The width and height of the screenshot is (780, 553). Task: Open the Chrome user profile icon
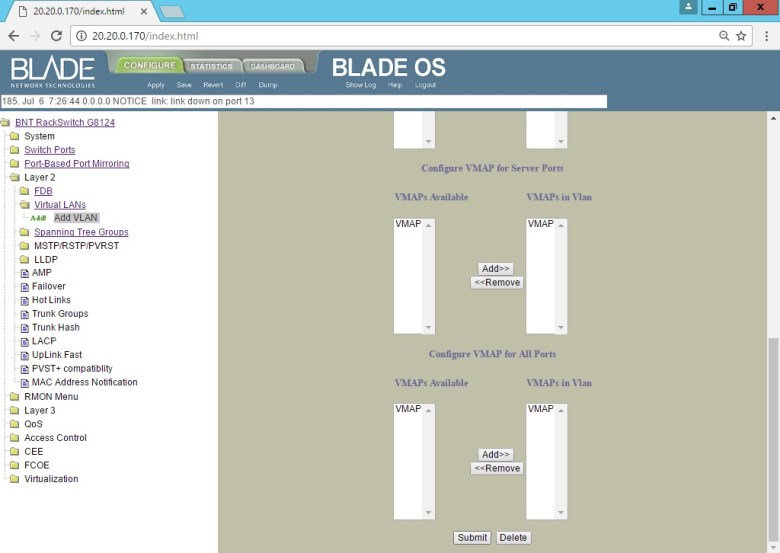click(x=688, y=8)
